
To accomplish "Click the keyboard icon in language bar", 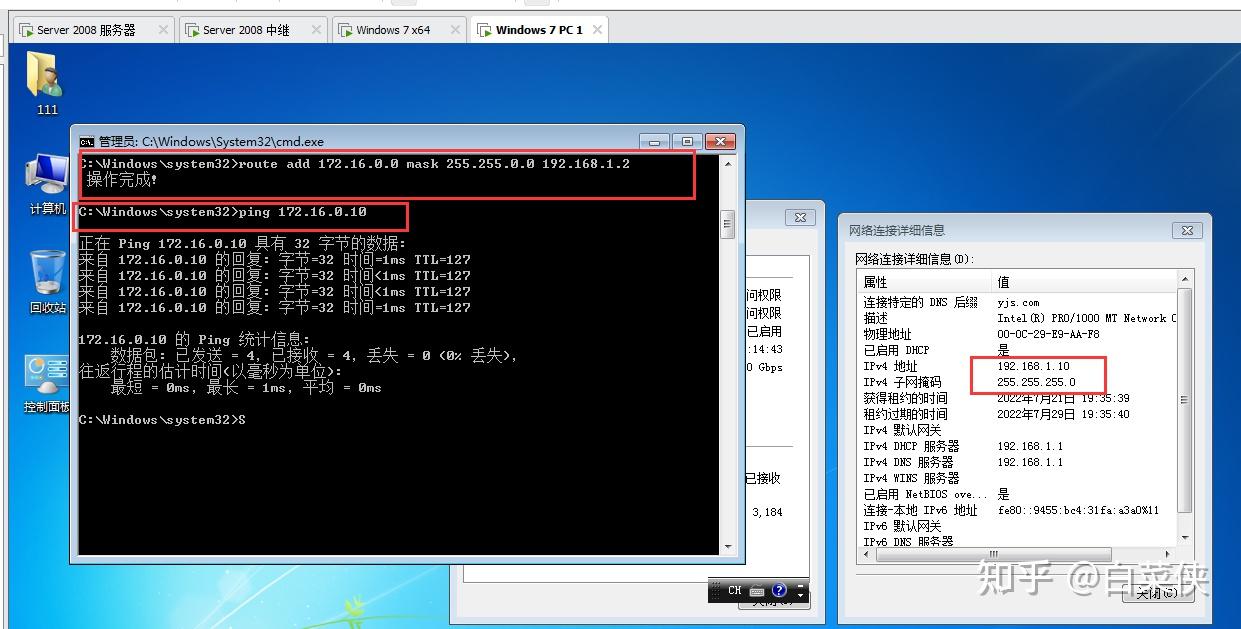I will 757,590.
